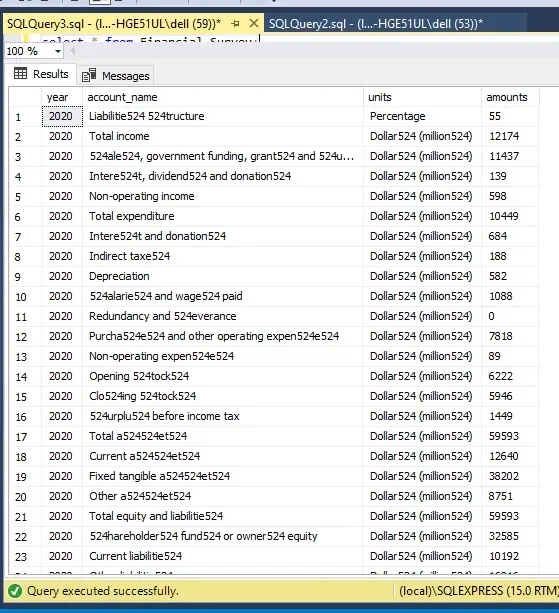Click the 'Non-operating income' cell

point(223,196)
